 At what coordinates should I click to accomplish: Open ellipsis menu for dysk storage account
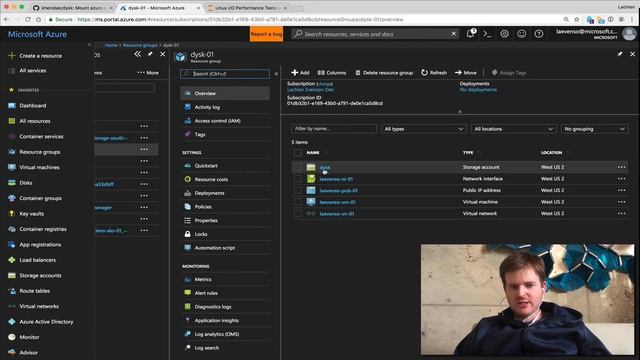(621, 167)
